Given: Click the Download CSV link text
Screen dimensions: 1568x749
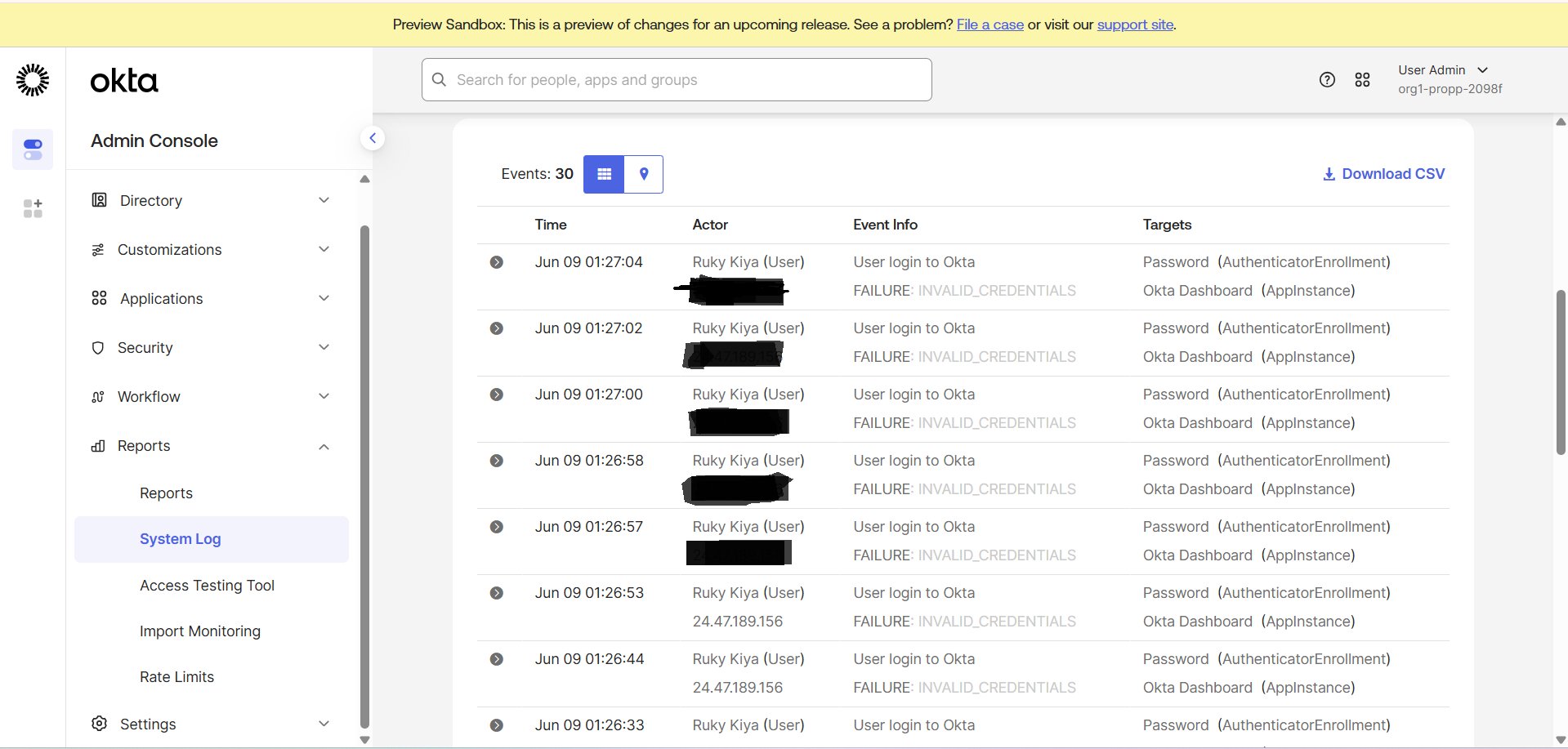Looking at the screenshot, I should 1393,174.
